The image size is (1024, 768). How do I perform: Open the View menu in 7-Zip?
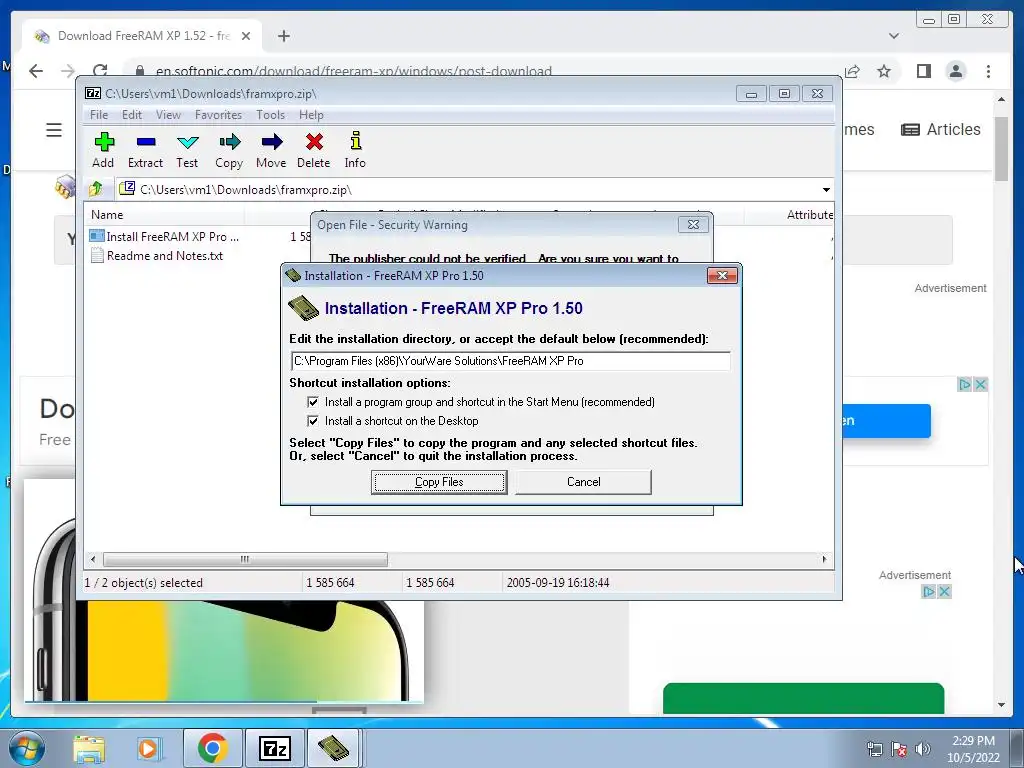tap(168, 115)
